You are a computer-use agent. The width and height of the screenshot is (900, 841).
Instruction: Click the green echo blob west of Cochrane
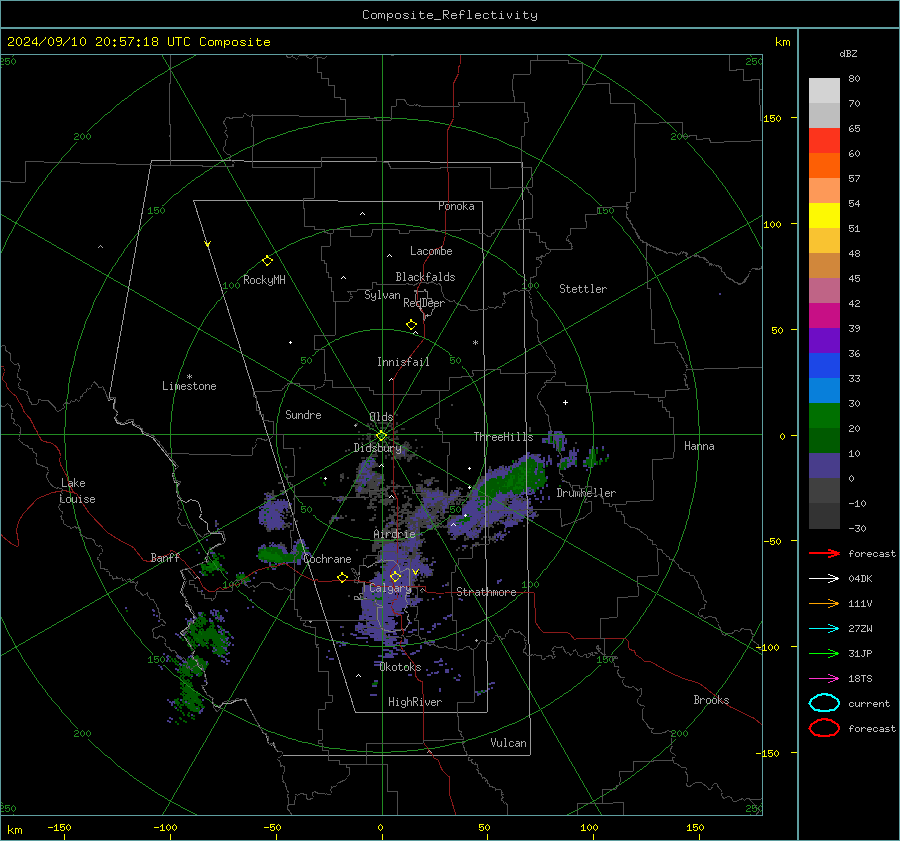277,554
